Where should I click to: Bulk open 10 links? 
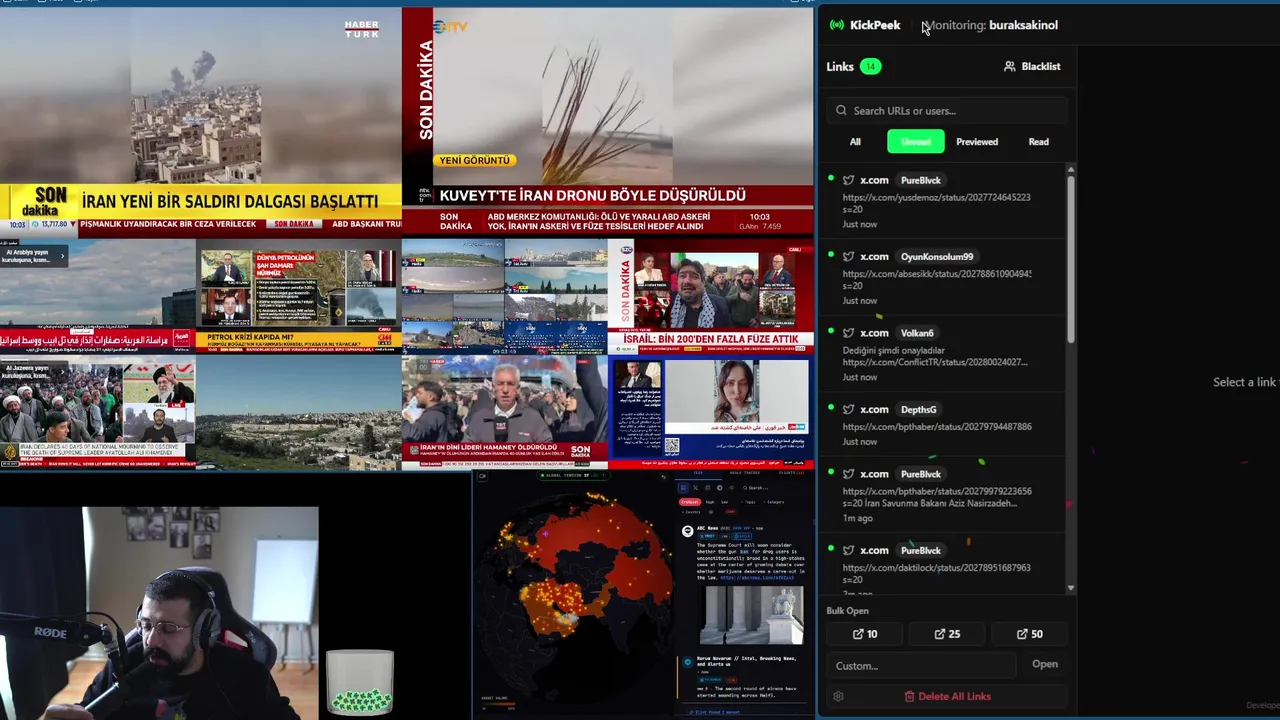[x=865, y=634]
